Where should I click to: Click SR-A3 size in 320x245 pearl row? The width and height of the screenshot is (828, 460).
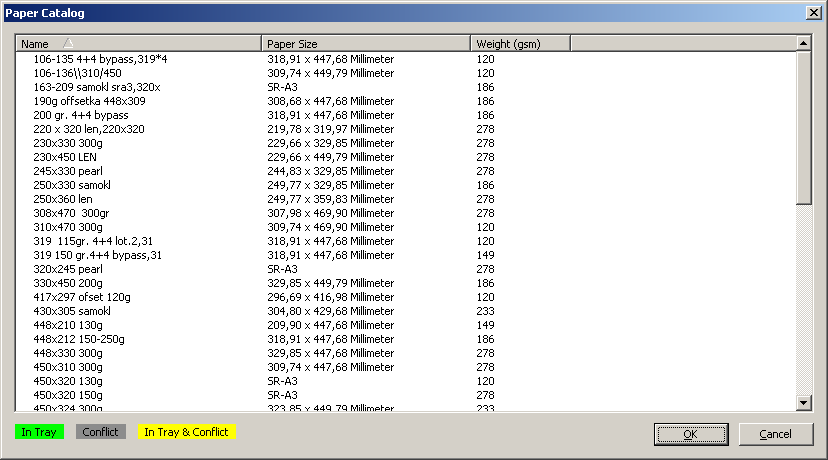click(283, 269)
